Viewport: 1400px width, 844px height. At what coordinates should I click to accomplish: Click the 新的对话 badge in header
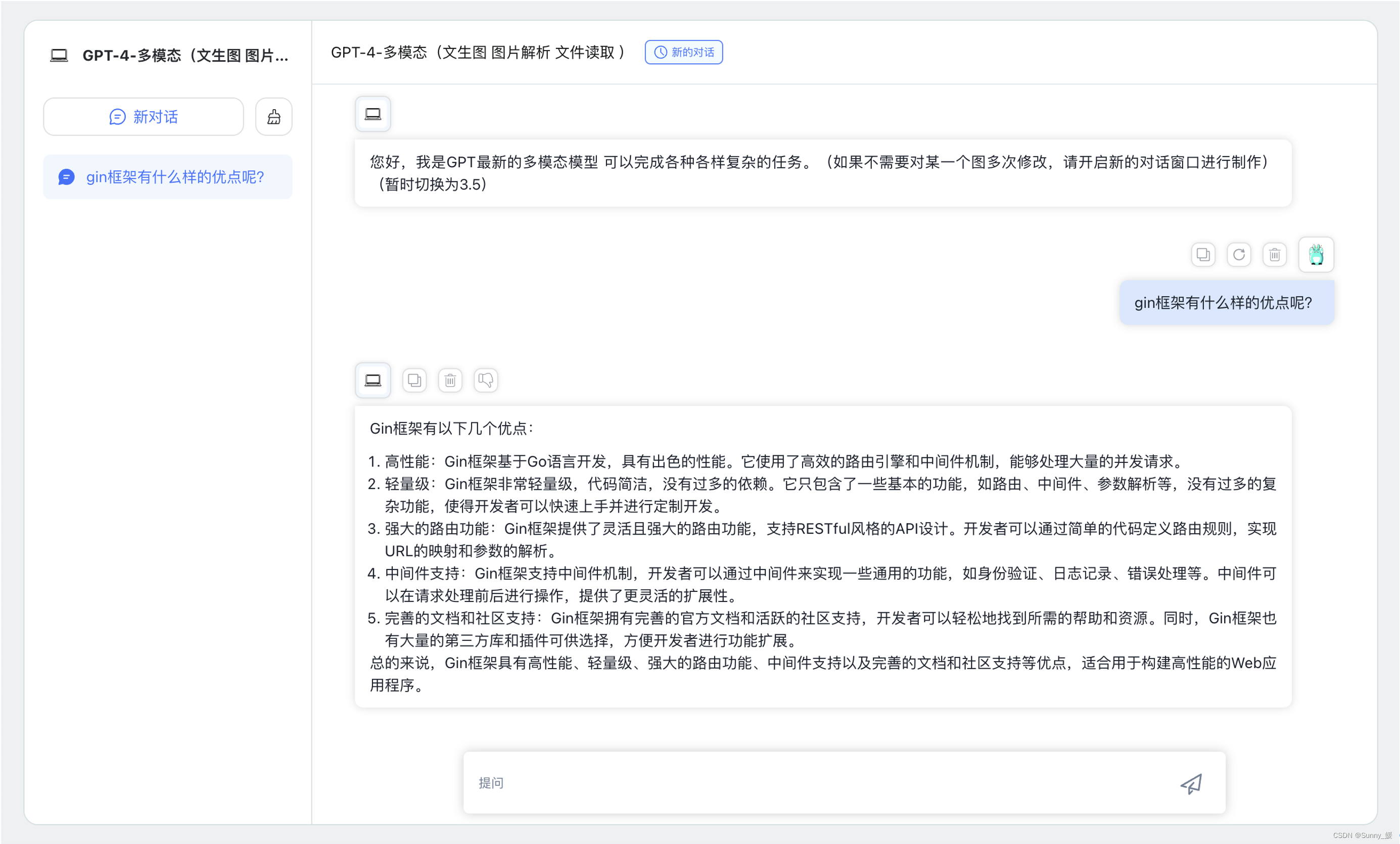(x=683, y=52)
